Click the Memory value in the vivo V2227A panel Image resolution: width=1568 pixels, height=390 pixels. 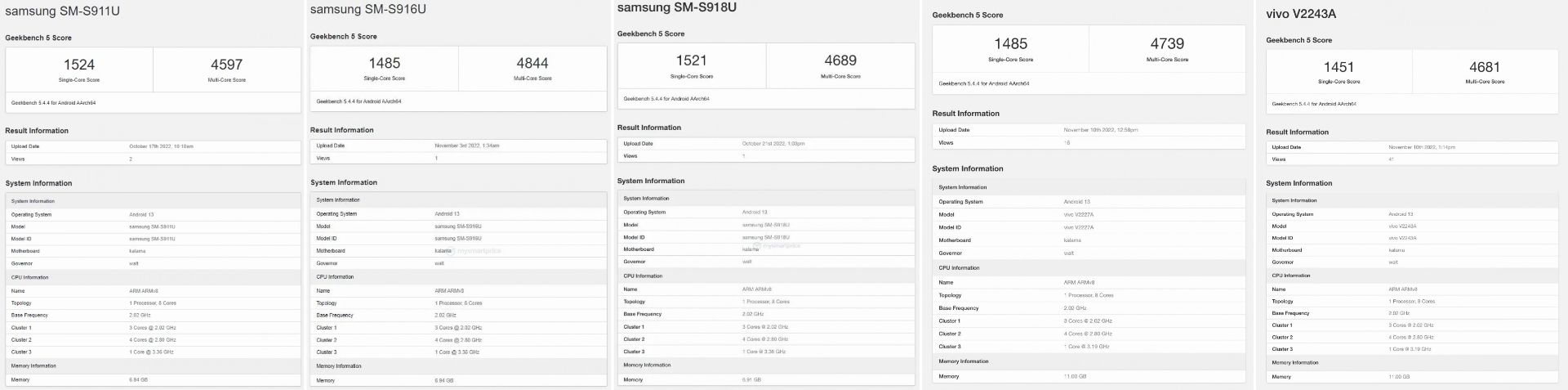[1075, 377]
